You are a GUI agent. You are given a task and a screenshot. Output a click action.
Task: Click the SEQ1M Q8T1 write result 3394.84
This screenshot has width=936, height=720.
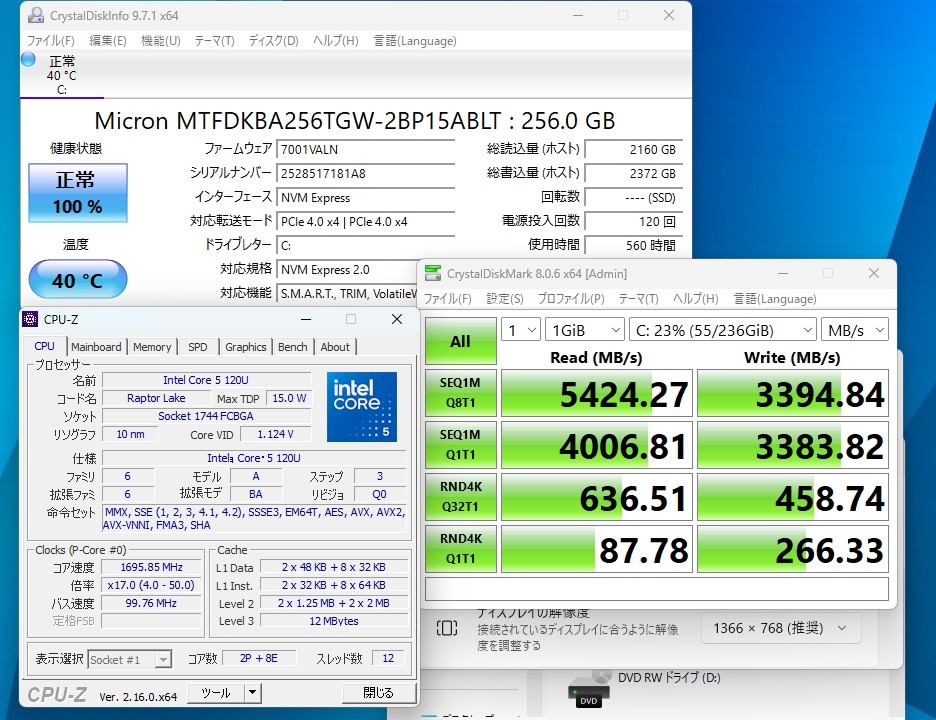click(x=793, y=393)
